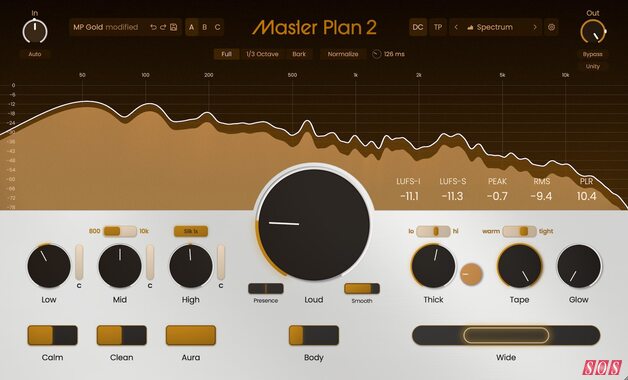
Task: Adjust the lo/hi Thick slider
Action: tap(433, 231)
